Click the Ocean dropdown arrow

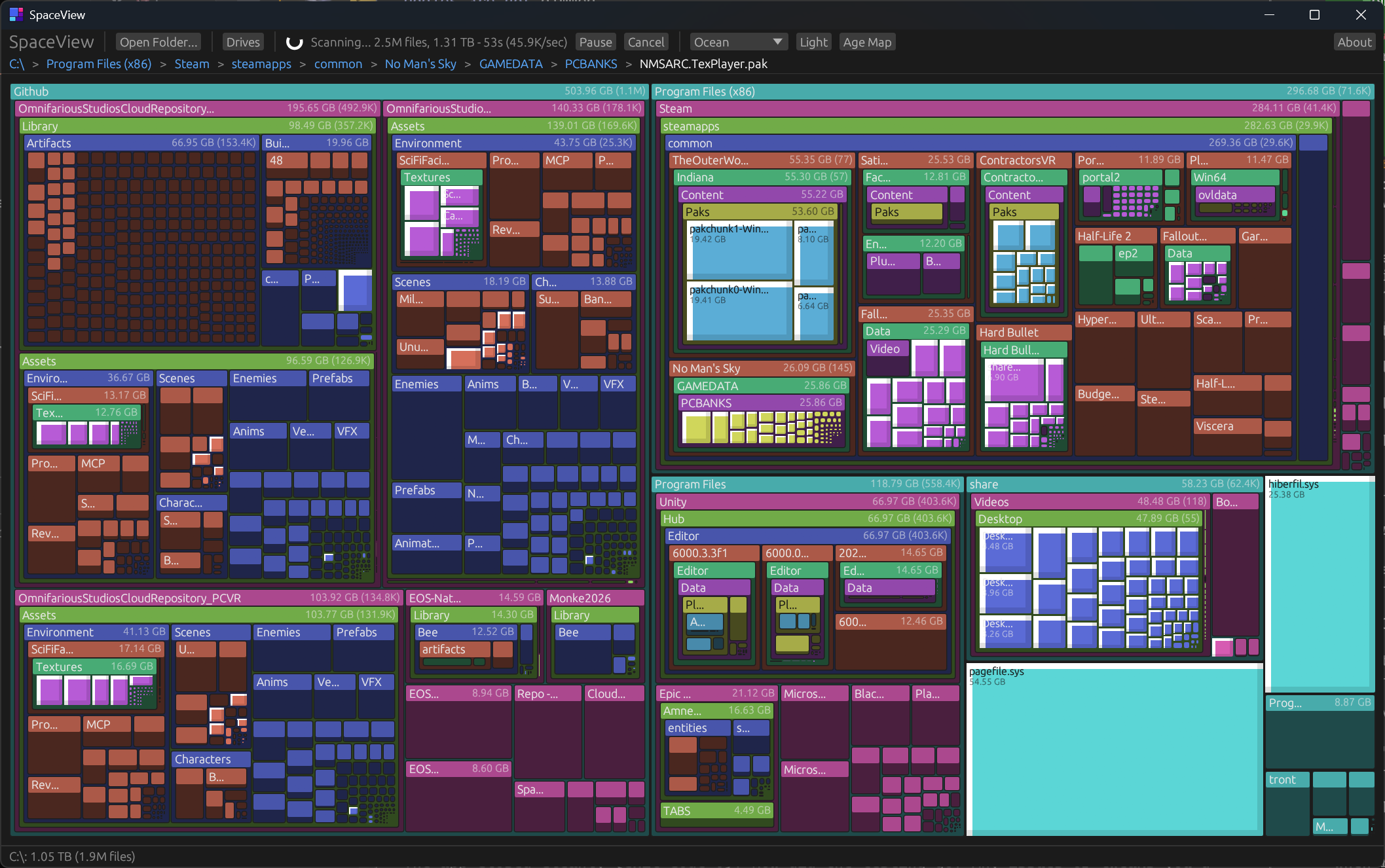point(777,42)
